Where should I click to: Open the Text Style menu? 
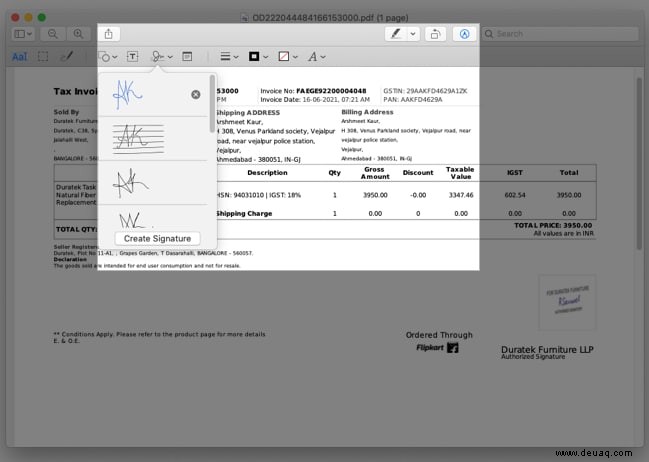(316, 57)
